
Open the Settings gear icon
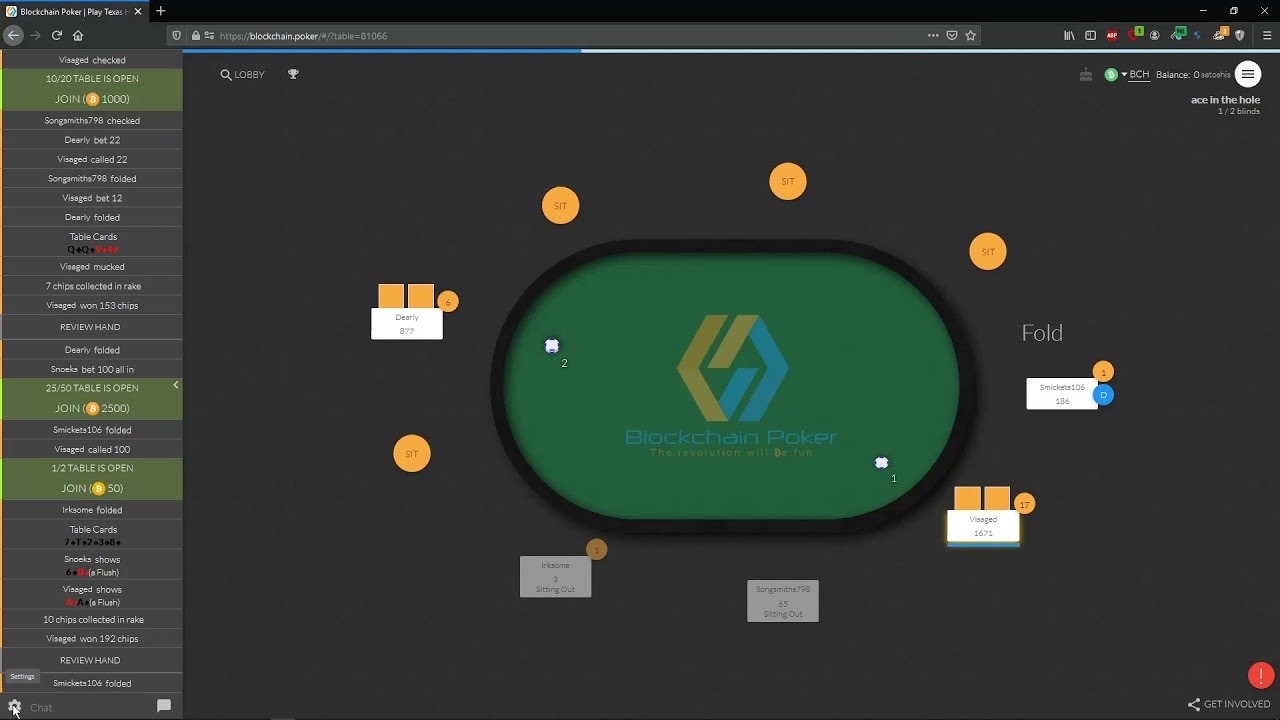14,707
